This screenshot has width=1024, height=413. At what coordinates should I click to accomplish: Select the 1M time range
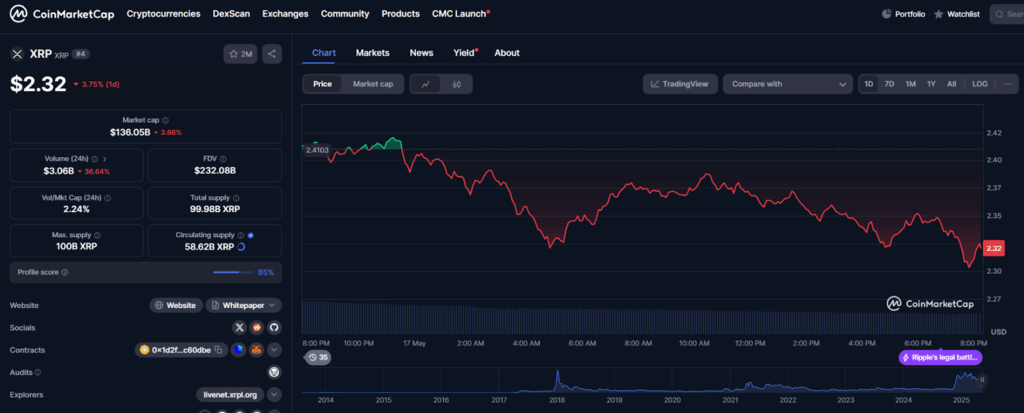point(910,84)
